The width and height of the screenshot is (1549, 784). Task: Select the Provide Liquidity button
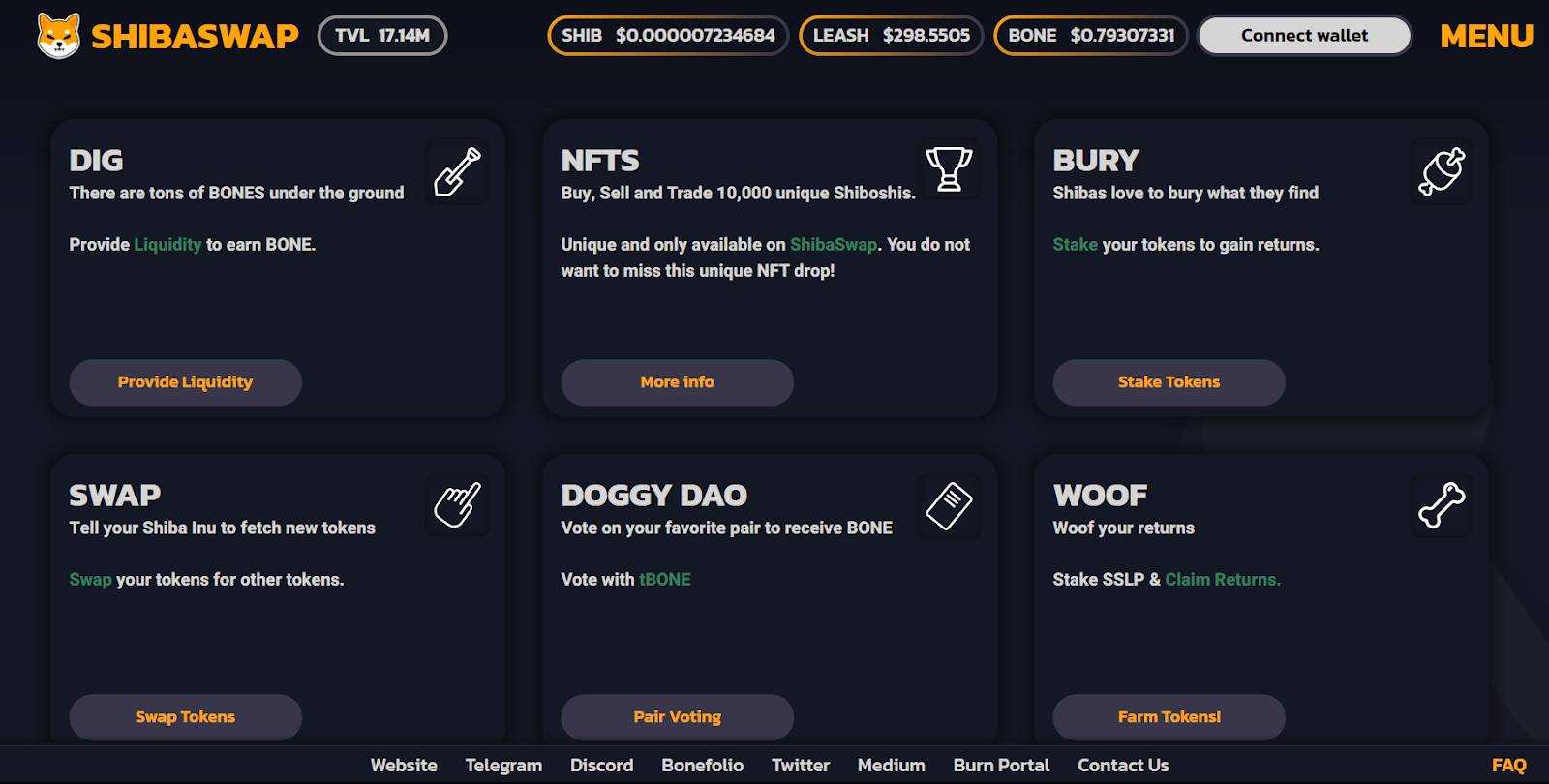185,382
